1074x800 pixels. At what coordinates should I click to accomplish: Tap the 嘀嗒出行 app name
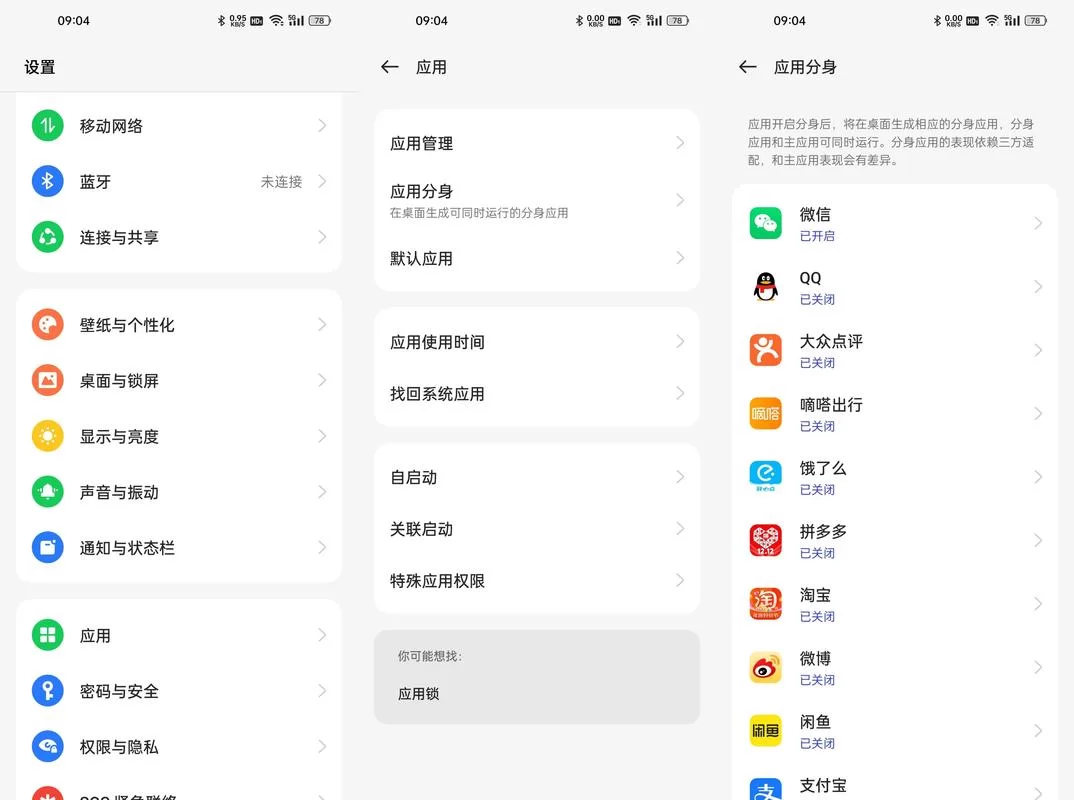coord(832,405)
